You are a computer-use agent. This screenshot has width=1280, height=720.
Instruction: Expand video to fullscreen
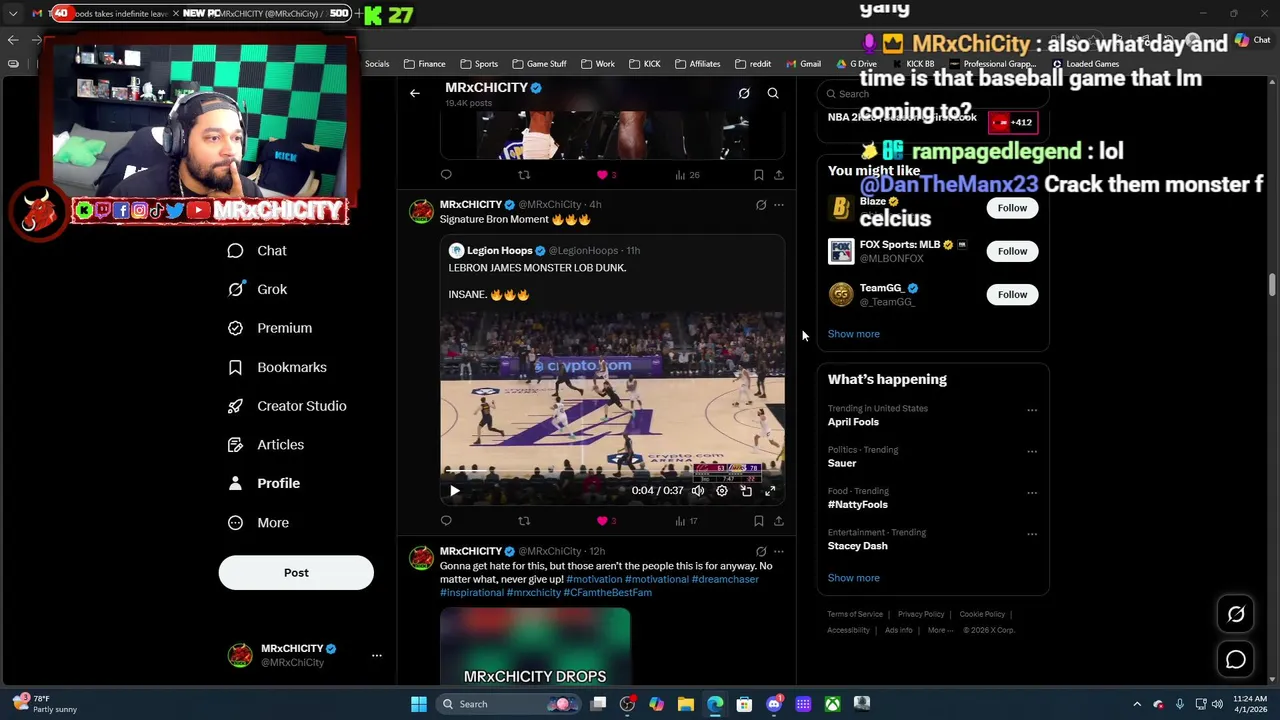click(770, 491)
